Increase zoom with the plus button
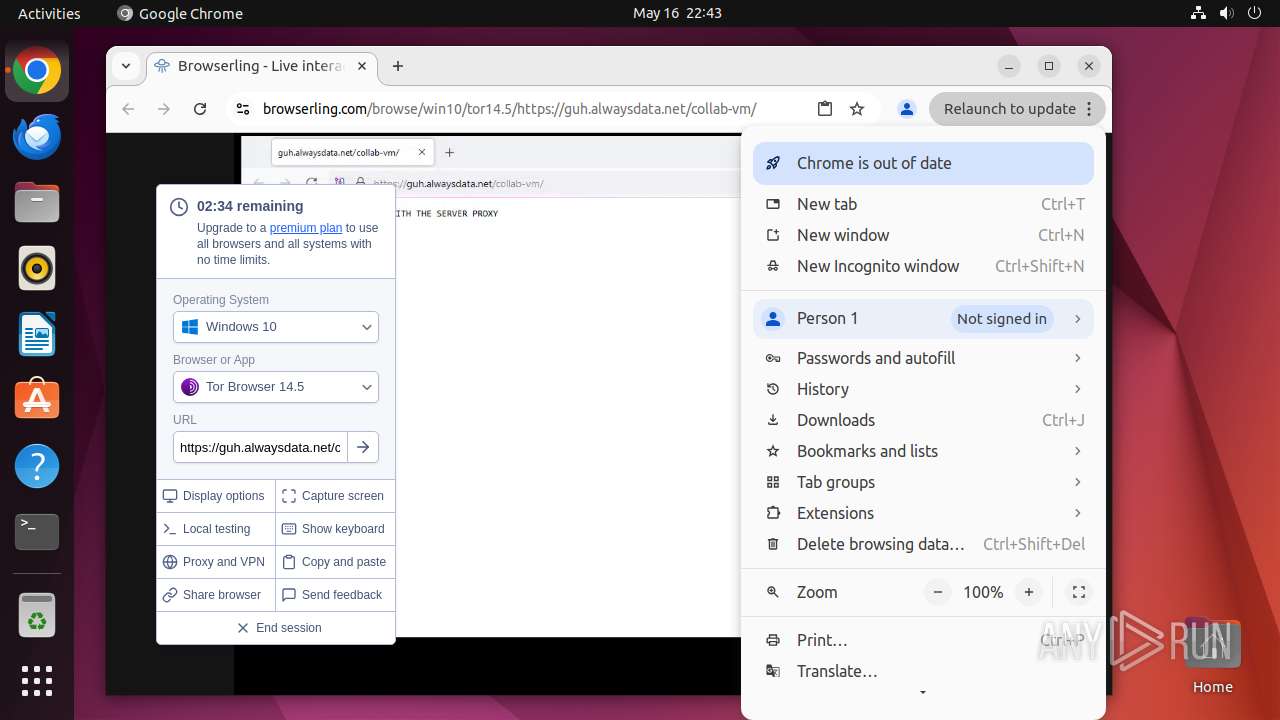The image size is (1280, 720). coord(1029,592)
